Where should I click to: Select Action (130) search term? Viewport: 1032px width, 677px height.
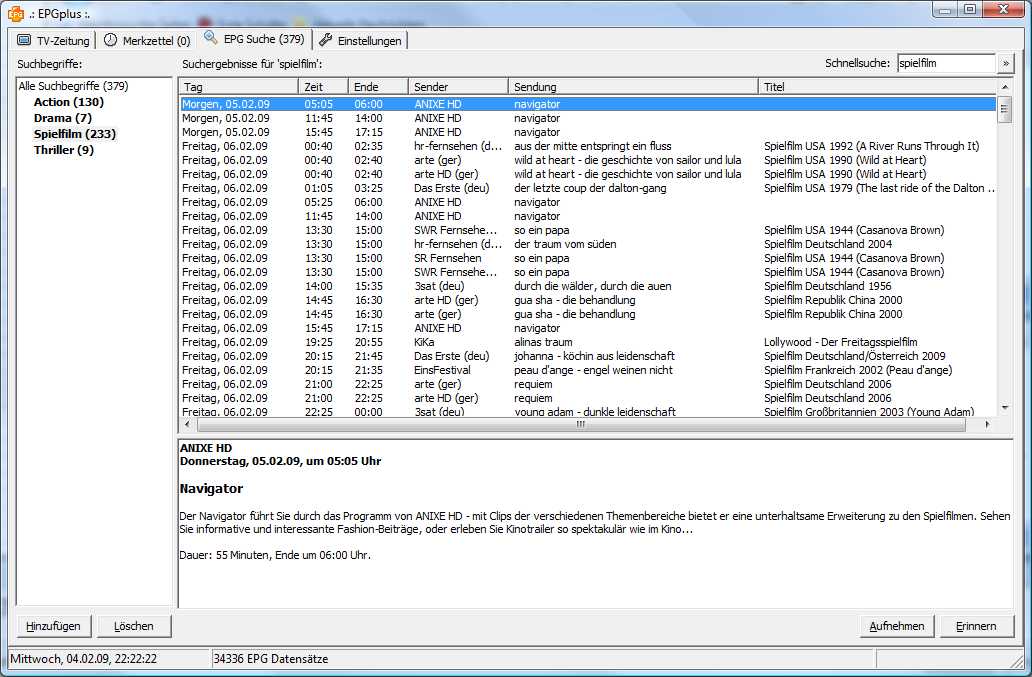68,102
